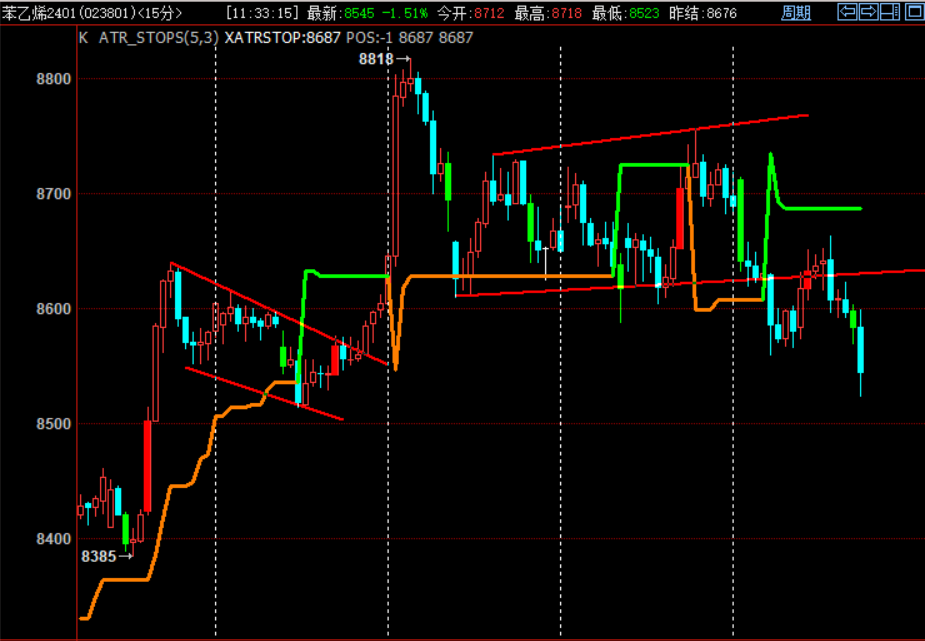Select the upper rising red channel line

650,135
